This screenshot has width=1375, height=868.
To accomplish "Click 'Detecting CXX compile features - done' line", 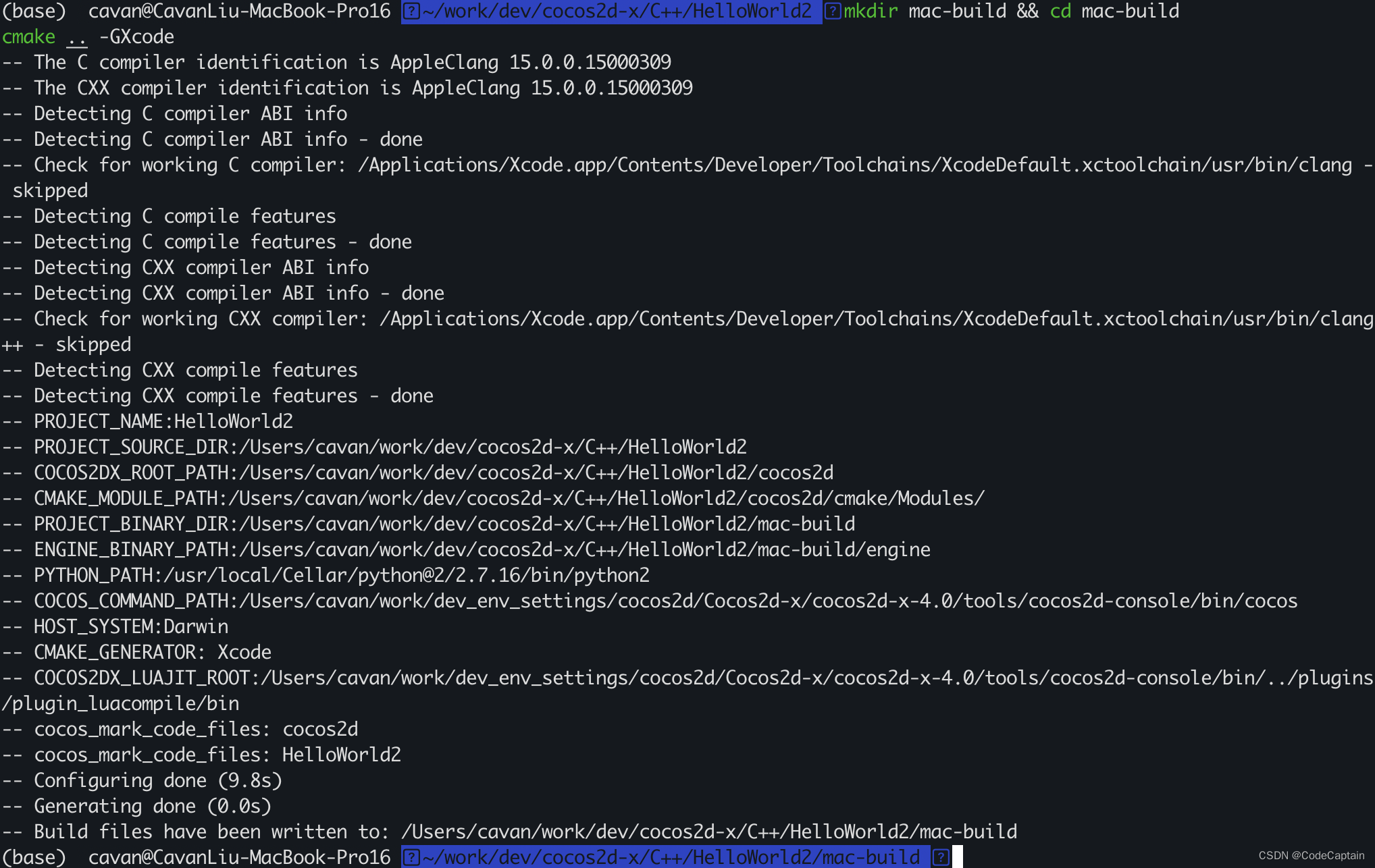I will [x=217, y=396].
